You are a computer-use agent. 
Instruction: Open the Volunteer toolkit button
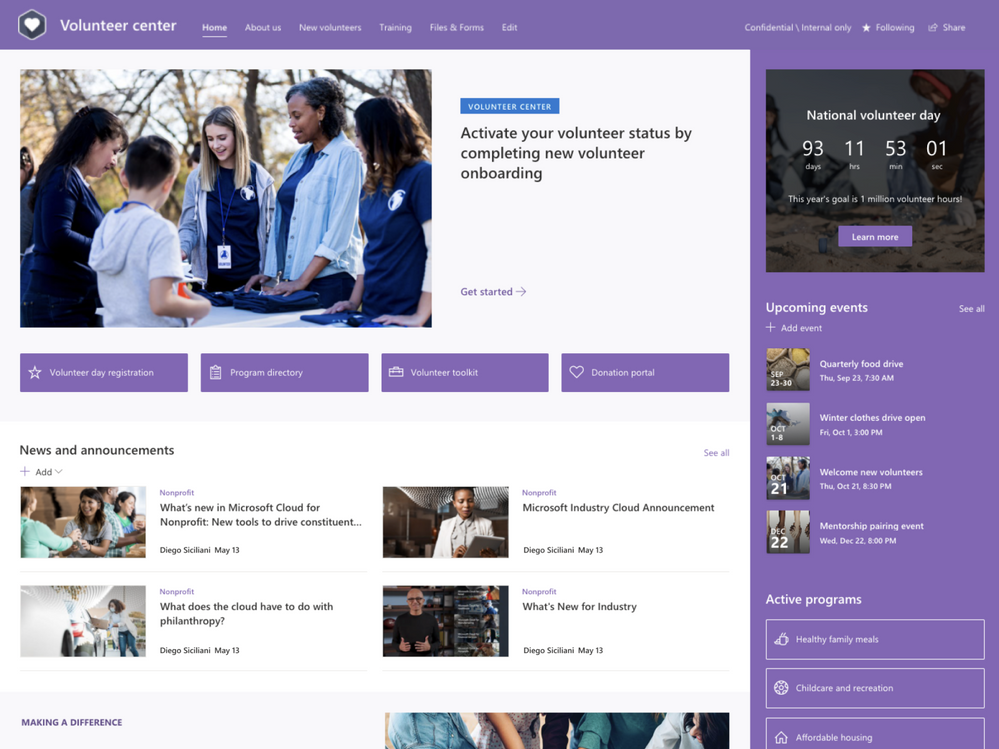464,373
